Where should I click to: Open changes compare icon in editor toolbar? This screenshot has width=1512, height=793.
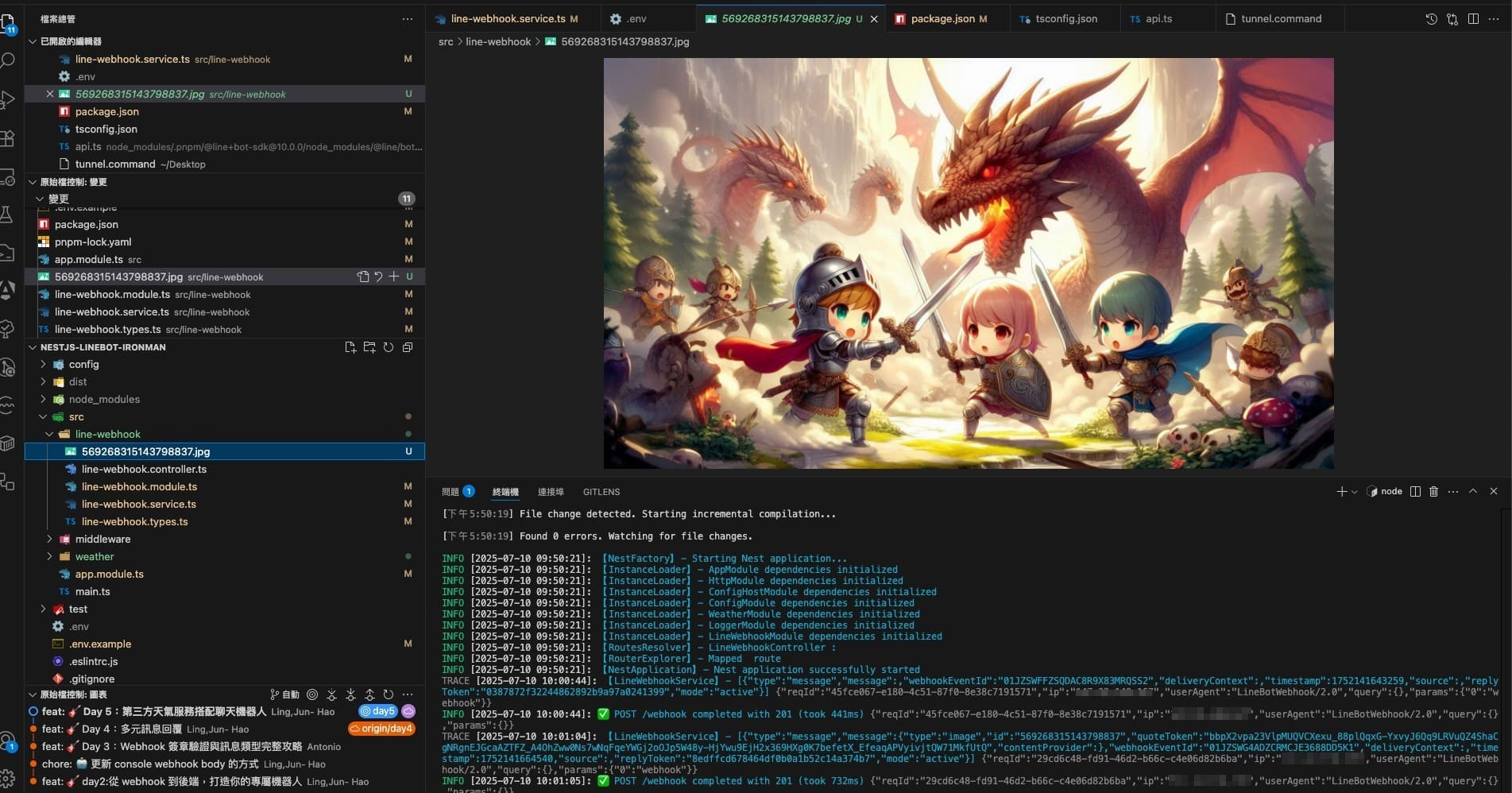pyautogui.click(x=1452, y=19)
